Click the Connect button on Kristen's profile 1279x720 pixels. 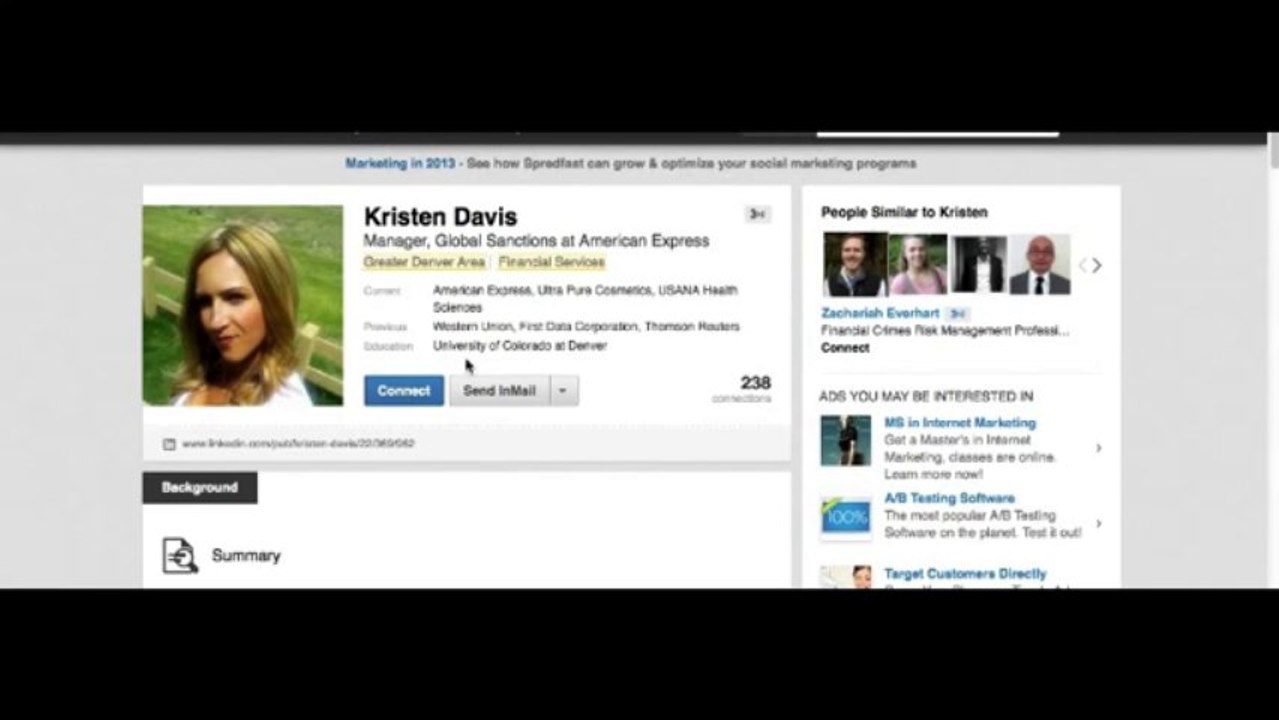(x=404, y=391)
